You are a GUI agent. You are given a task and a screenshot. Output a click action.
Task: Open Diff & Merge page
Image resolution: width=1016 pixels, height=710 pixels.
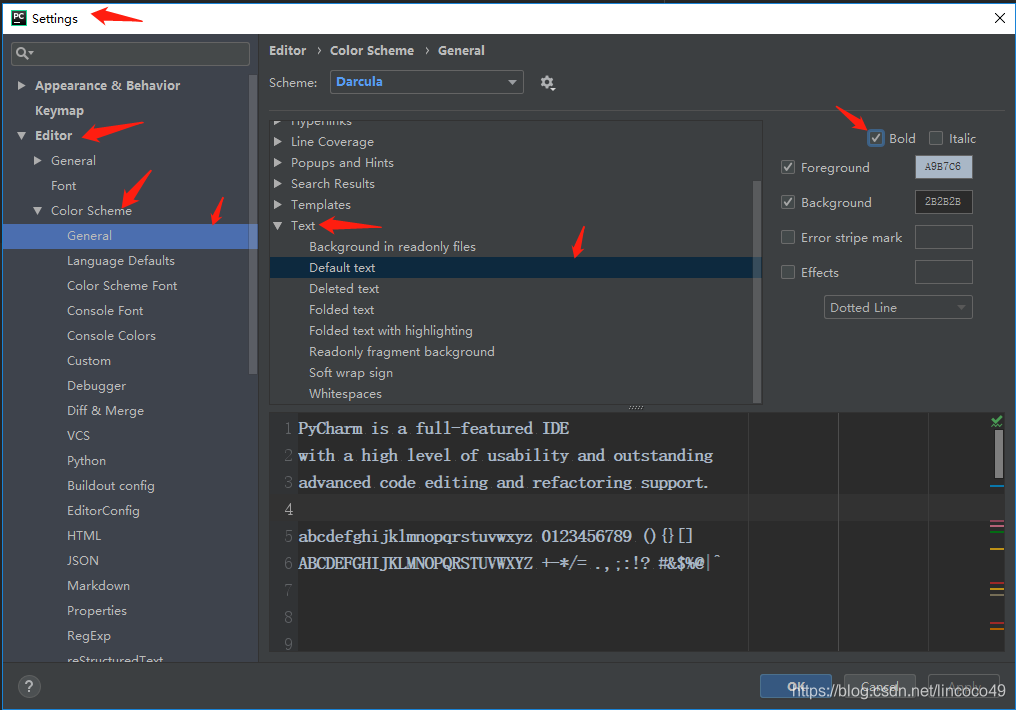point(106,411)
